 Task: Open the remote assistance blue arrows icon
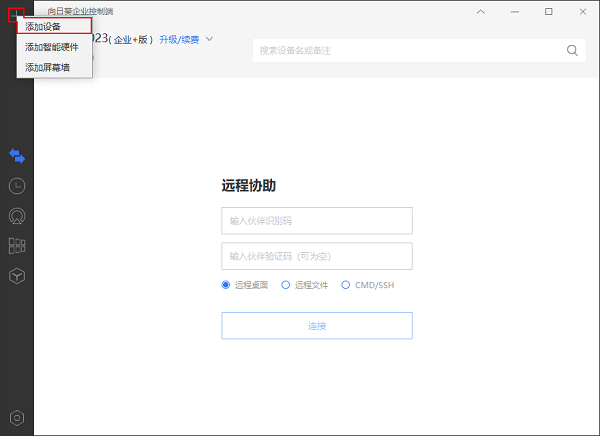pyautogui.click(x=17, y=156)
